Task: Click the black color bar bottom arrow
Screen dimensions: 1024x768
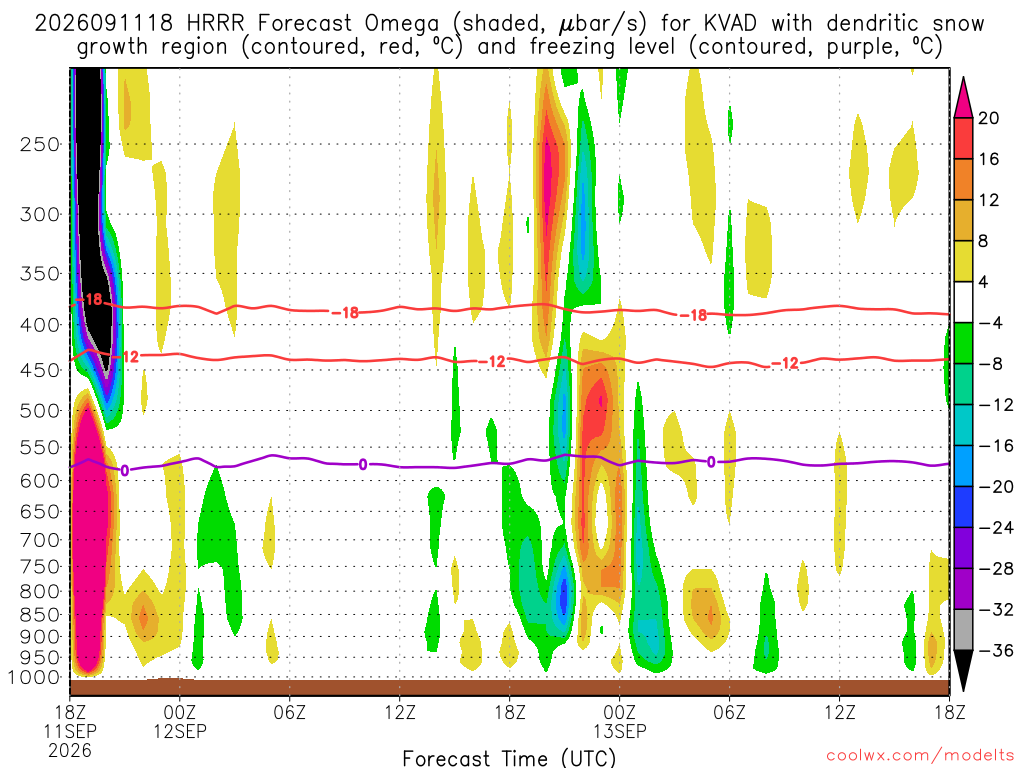Action: (x=963, y=671)
